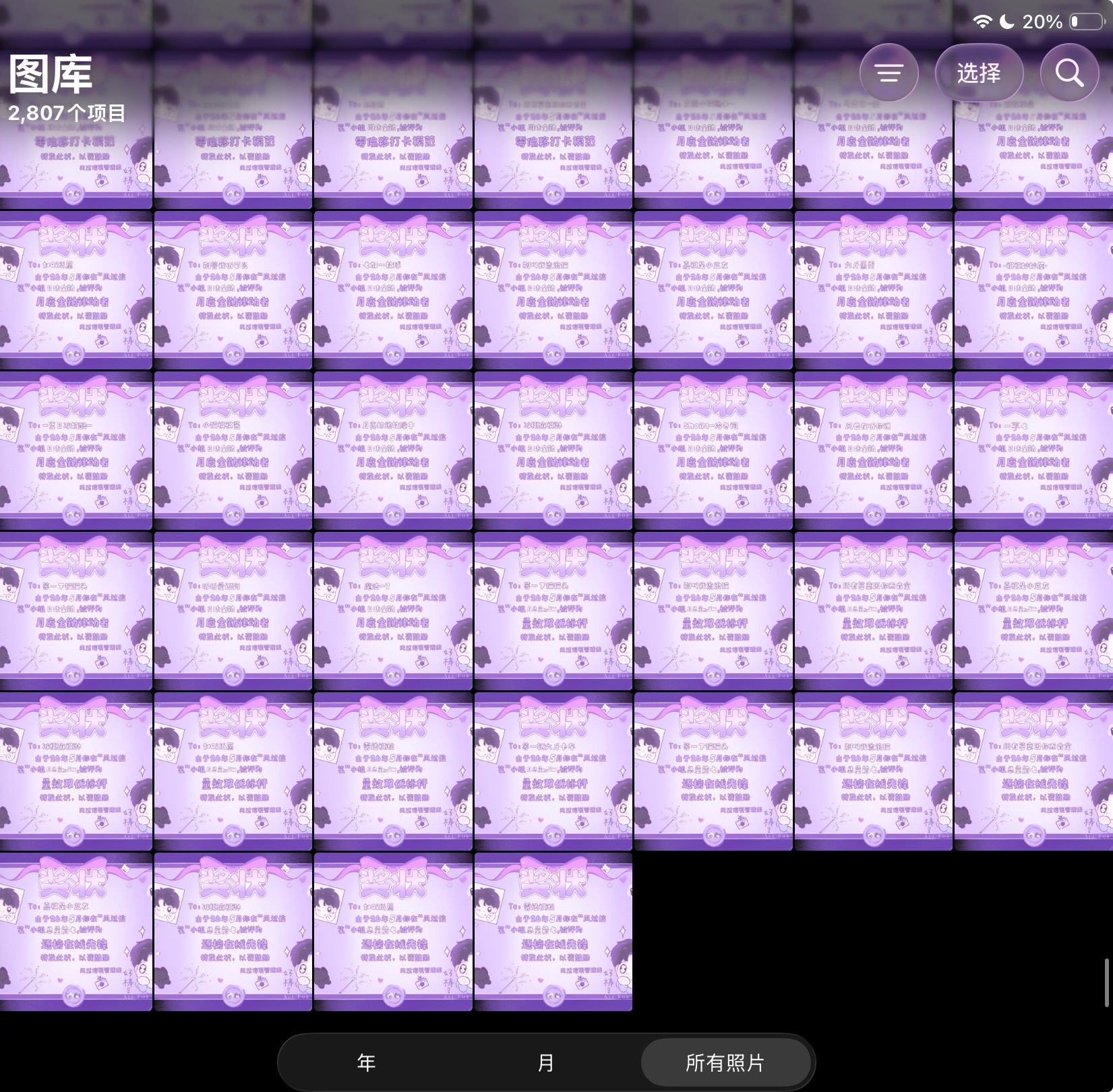Open 量效双优标杆 certificate addressed to 嘉祺是小盆友
This screenshot has height=1092, width=1113.
1033,611
